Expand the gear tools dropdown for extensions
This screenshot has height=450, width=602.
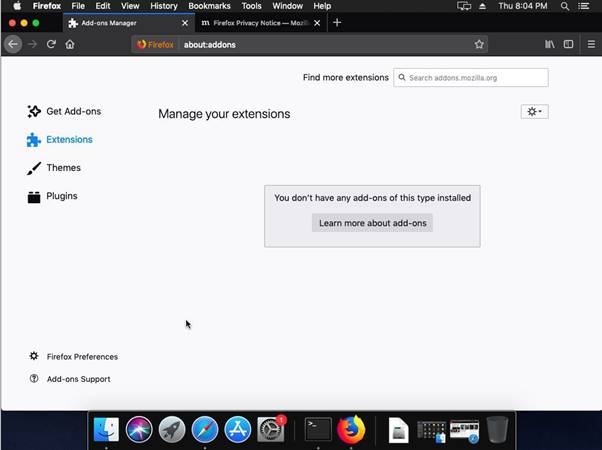534,112
